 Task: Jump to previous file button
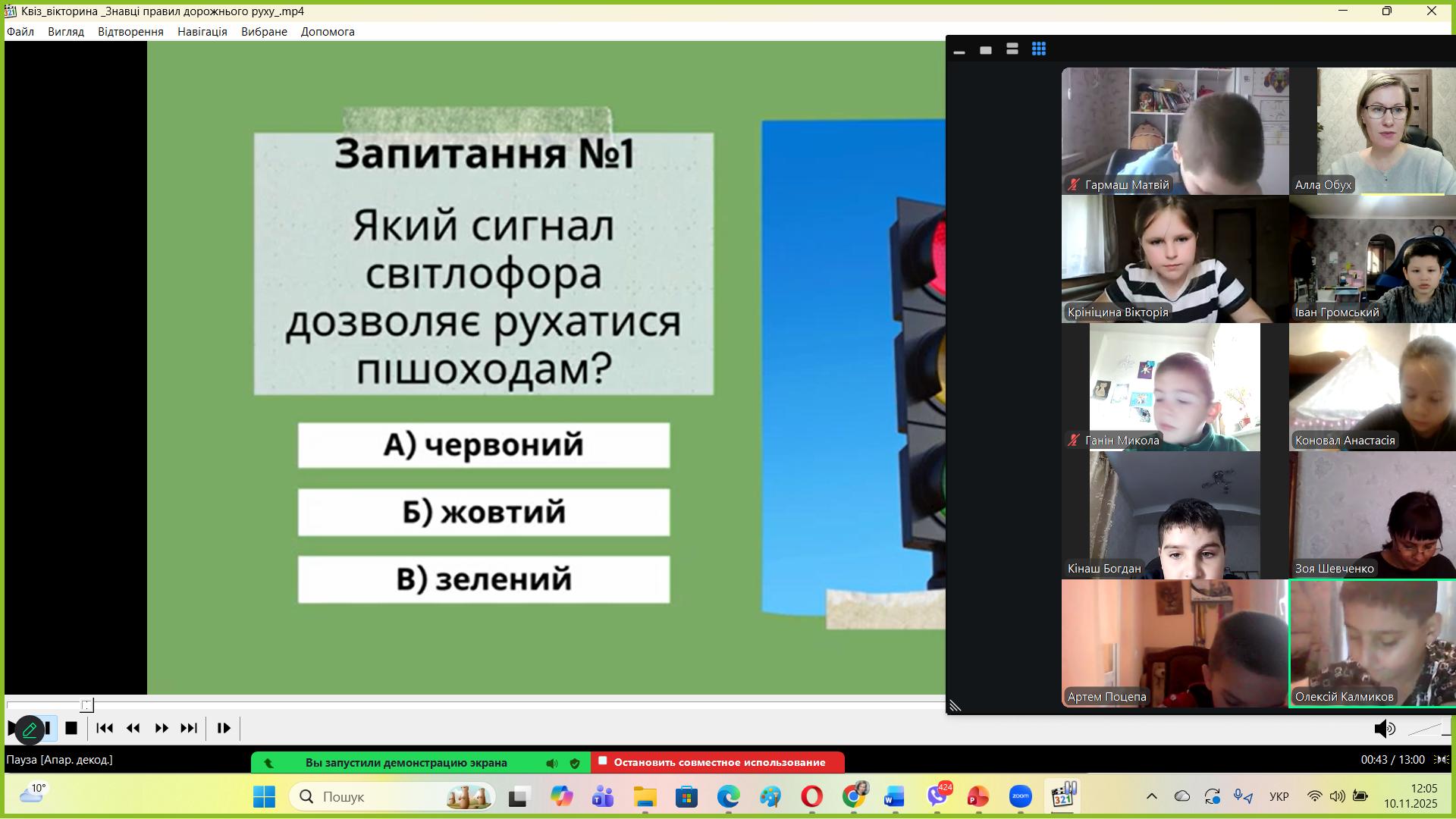pos(105,728)
